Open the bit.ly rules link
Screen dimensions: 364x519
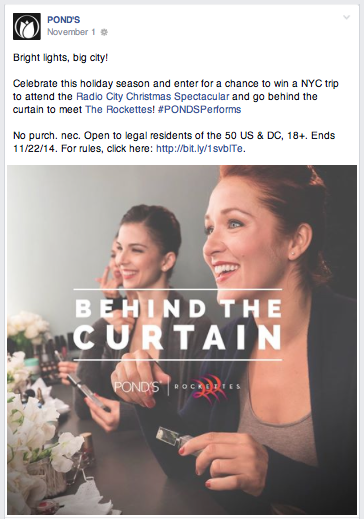coord(199,148)
